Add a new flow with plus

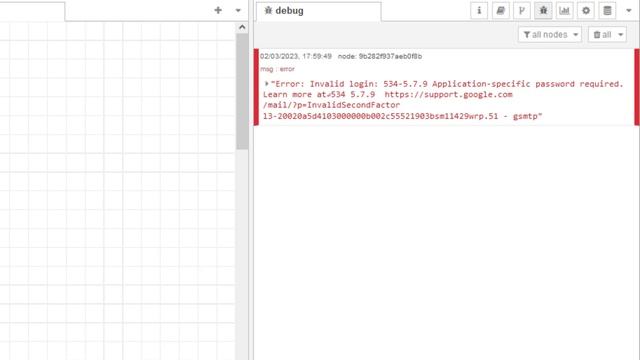coord(218,10)
